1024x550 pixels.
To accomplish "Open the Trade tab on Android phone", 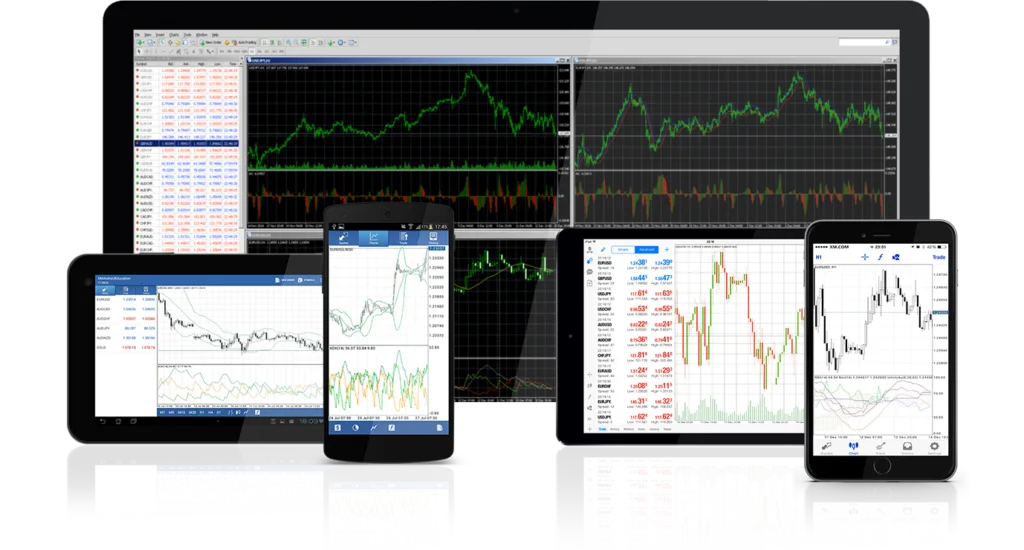I will [404, 238].
